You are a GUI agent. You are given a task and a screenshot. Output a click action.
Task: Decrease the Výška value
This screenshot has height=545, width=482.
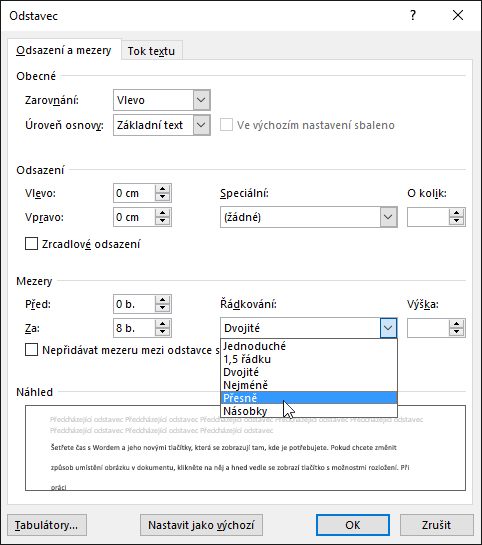pos(457,332)
